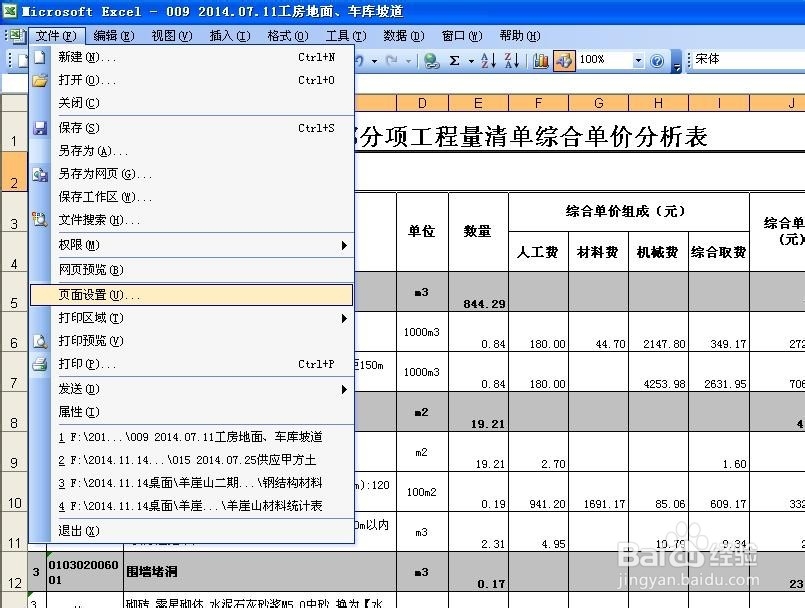Click row header 10
This screenshot has height=608, width=805.
[13, 500]
